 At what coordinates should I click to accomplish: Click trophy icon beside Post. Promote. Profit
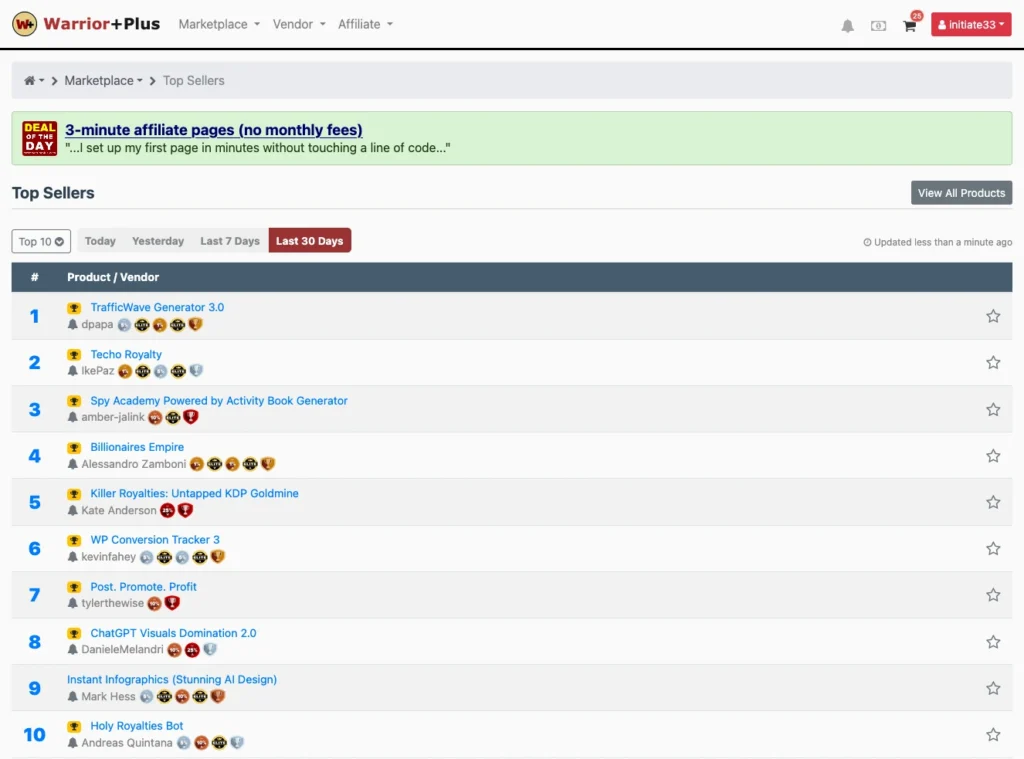click(x=74, y=587)
